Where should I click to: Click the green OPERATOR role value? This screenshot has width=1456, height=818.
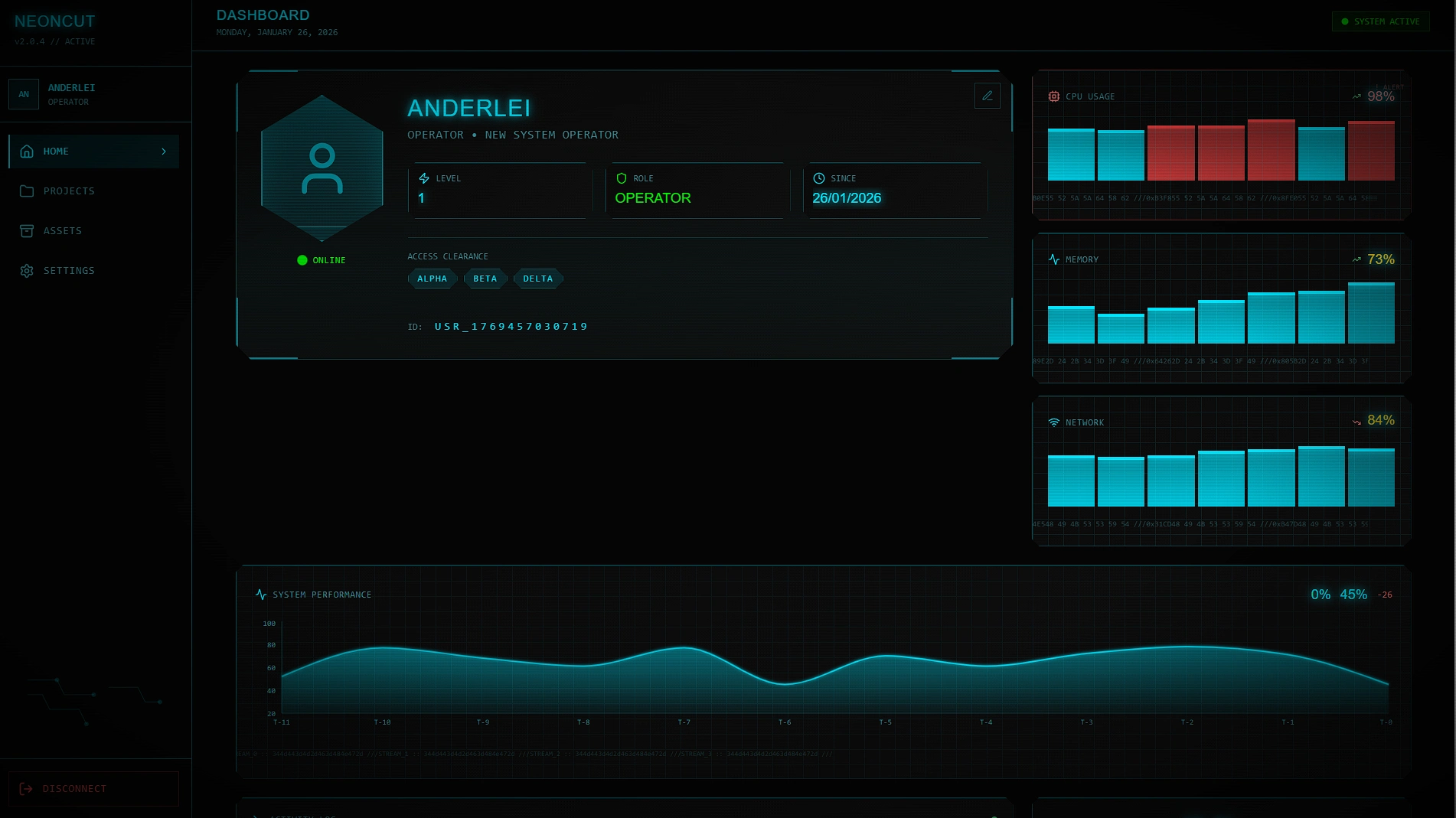(x=653, y=198)
